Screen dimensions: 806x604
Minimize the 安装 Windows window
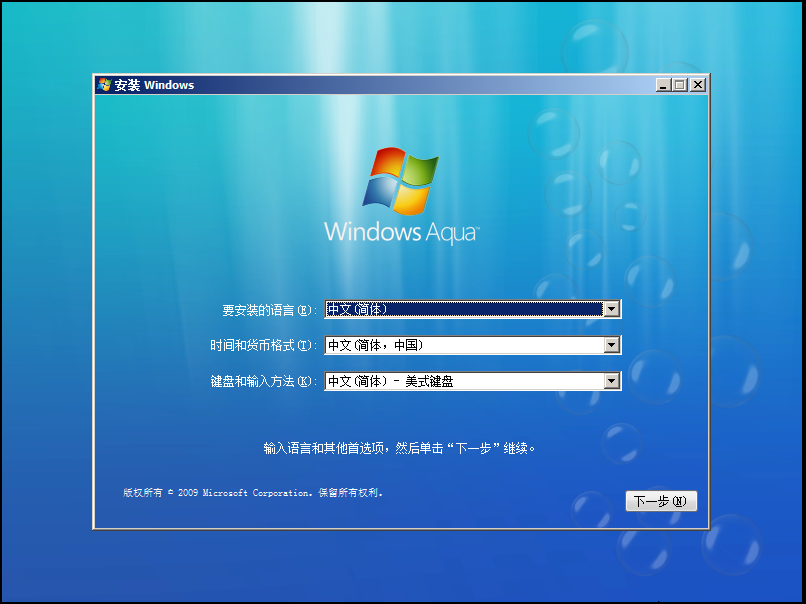click(x=663, y=85)
